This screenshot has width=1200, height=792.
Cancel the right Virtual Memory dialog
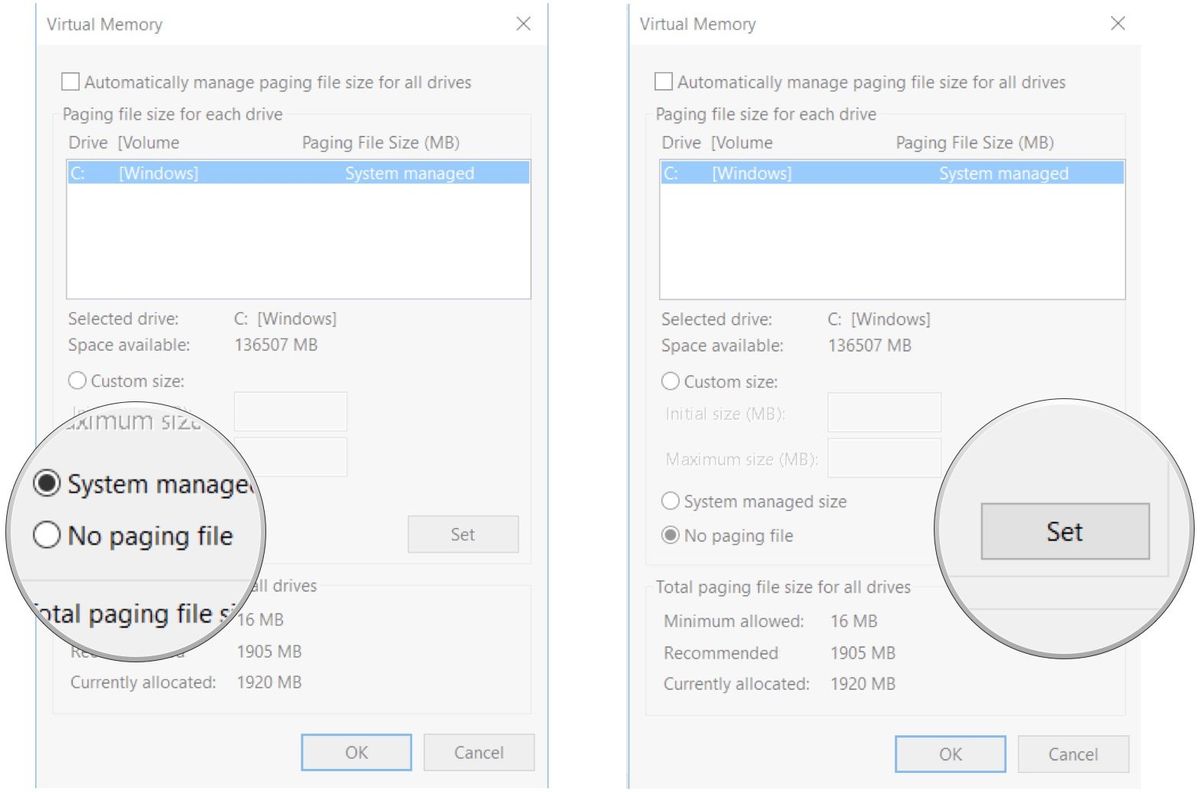coord(1073,754)
